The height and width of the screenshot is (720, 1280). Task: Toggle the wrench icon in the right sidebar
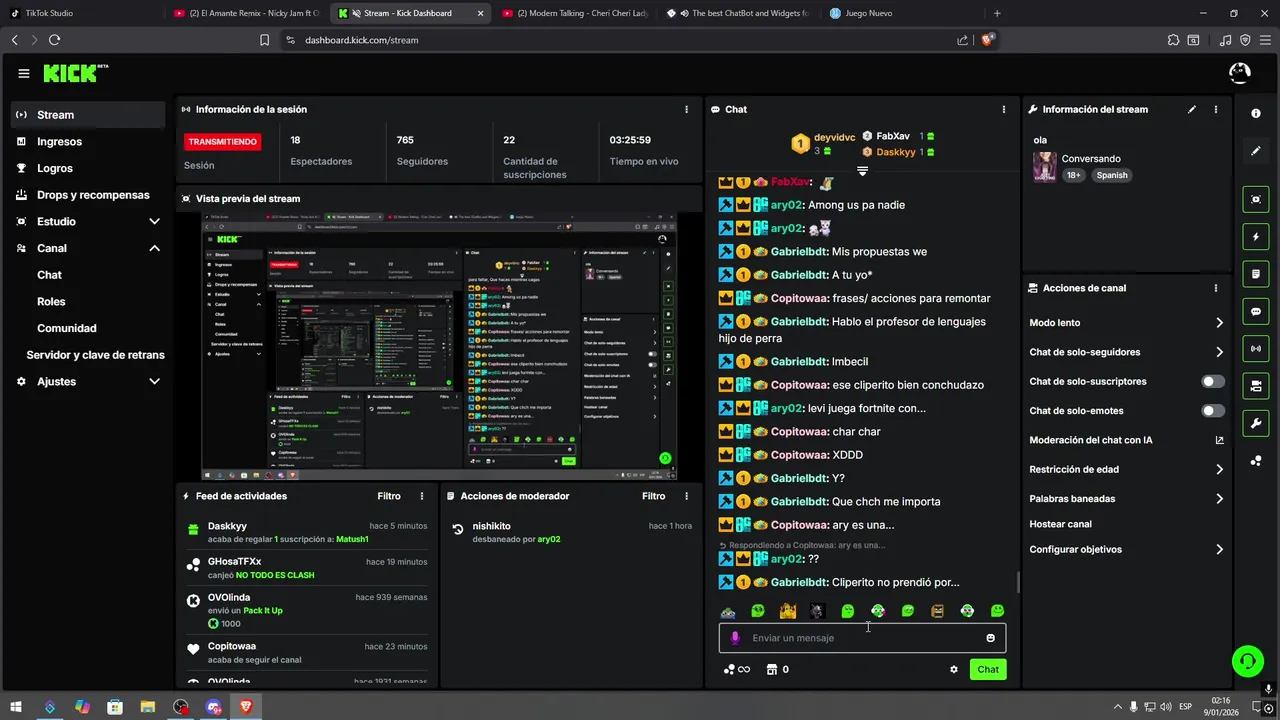(1256, 424)
